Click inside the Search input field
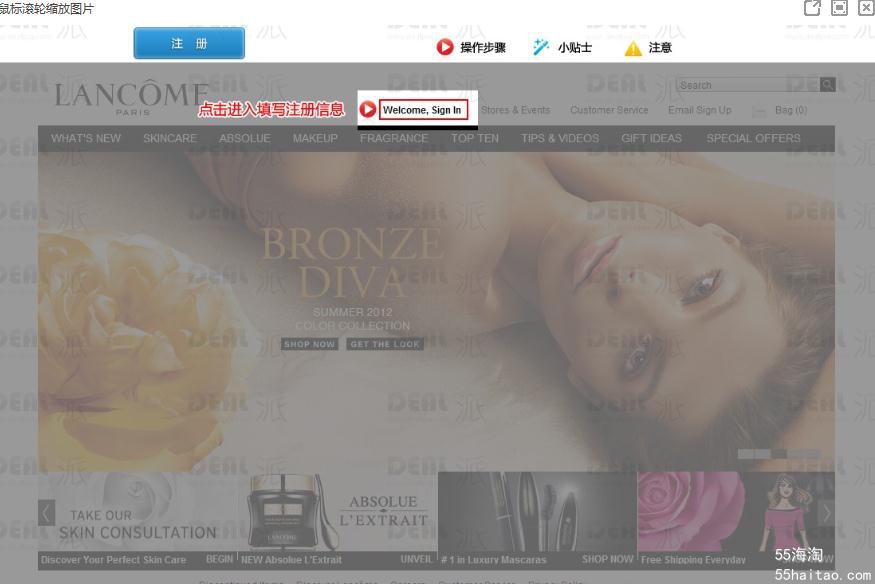Screen dimensions: 875x584 click(748, 85)
